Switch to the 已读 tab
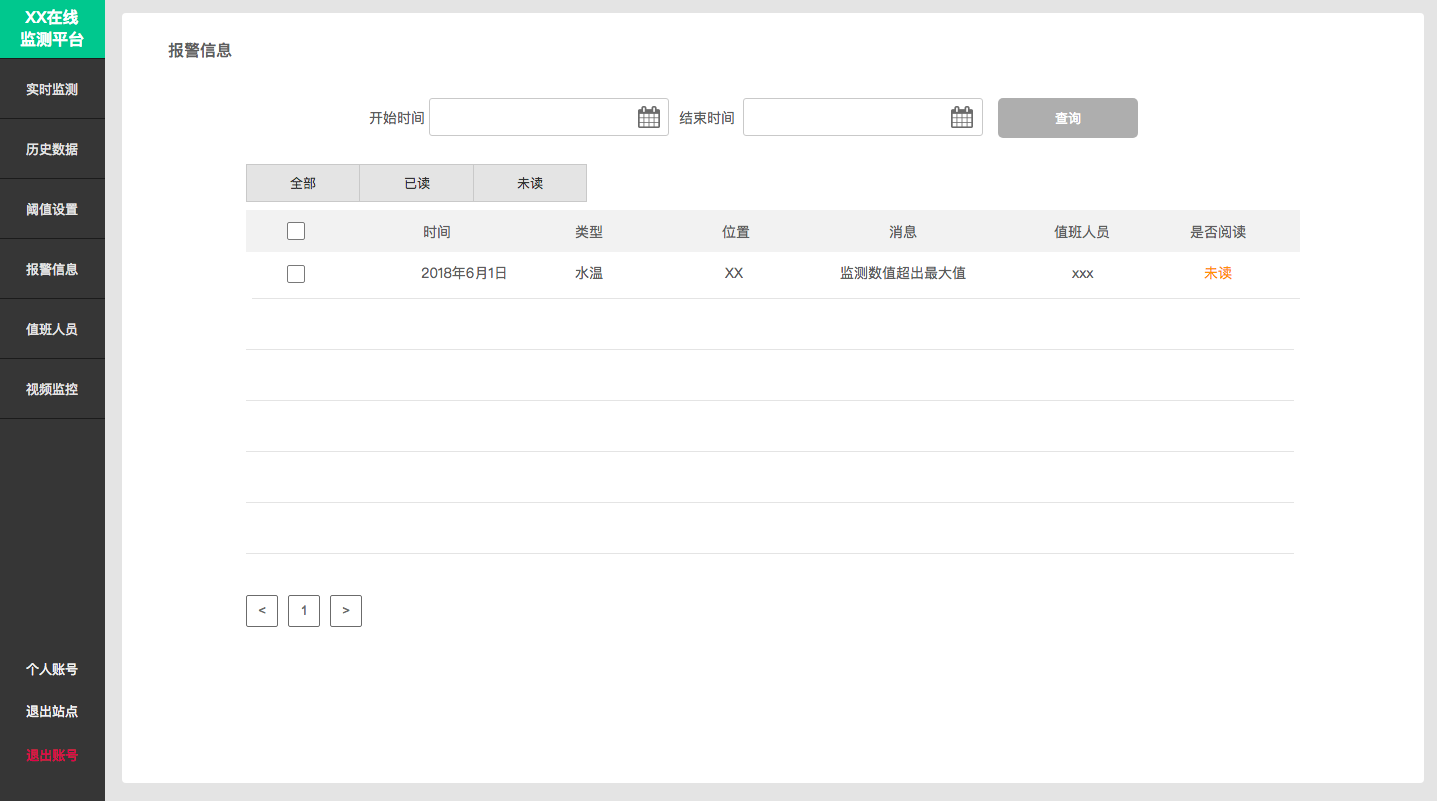 tap(417, 183)
